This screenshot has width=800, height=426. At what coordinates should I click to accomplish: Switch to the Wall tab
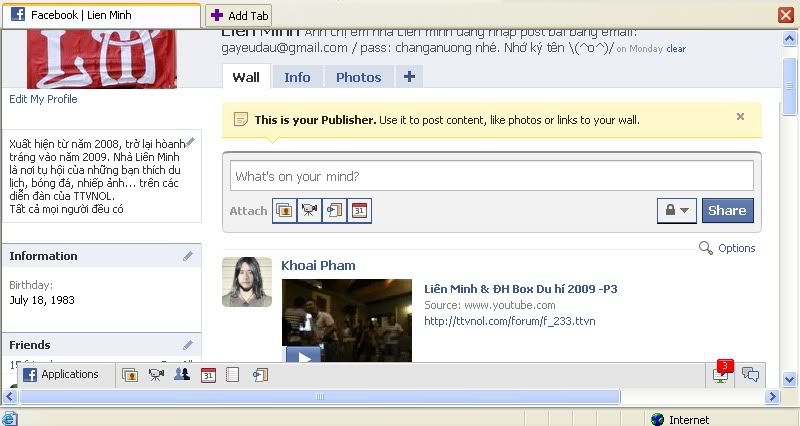pyautogui.click(x=246, y=77)
